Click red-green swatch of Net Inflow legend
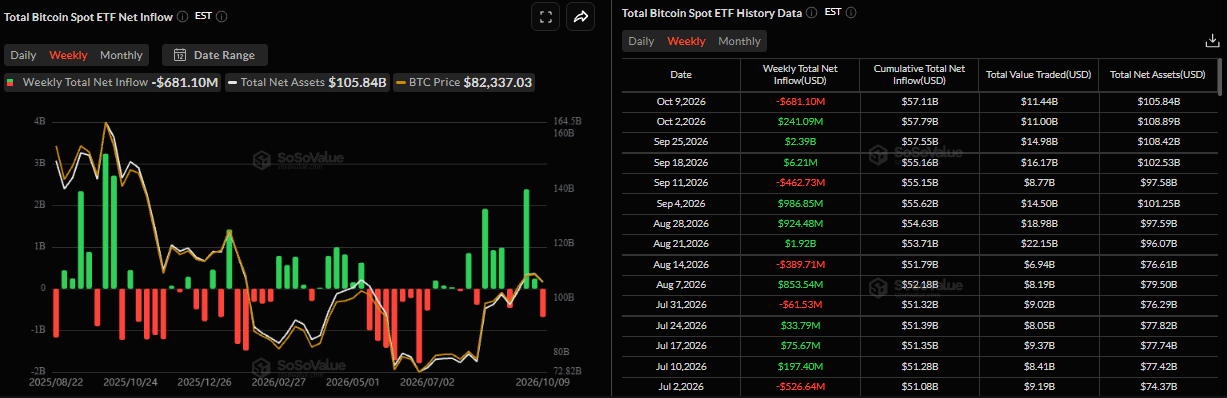Screen dimensions: 1227x398 (x=11, y=82)
